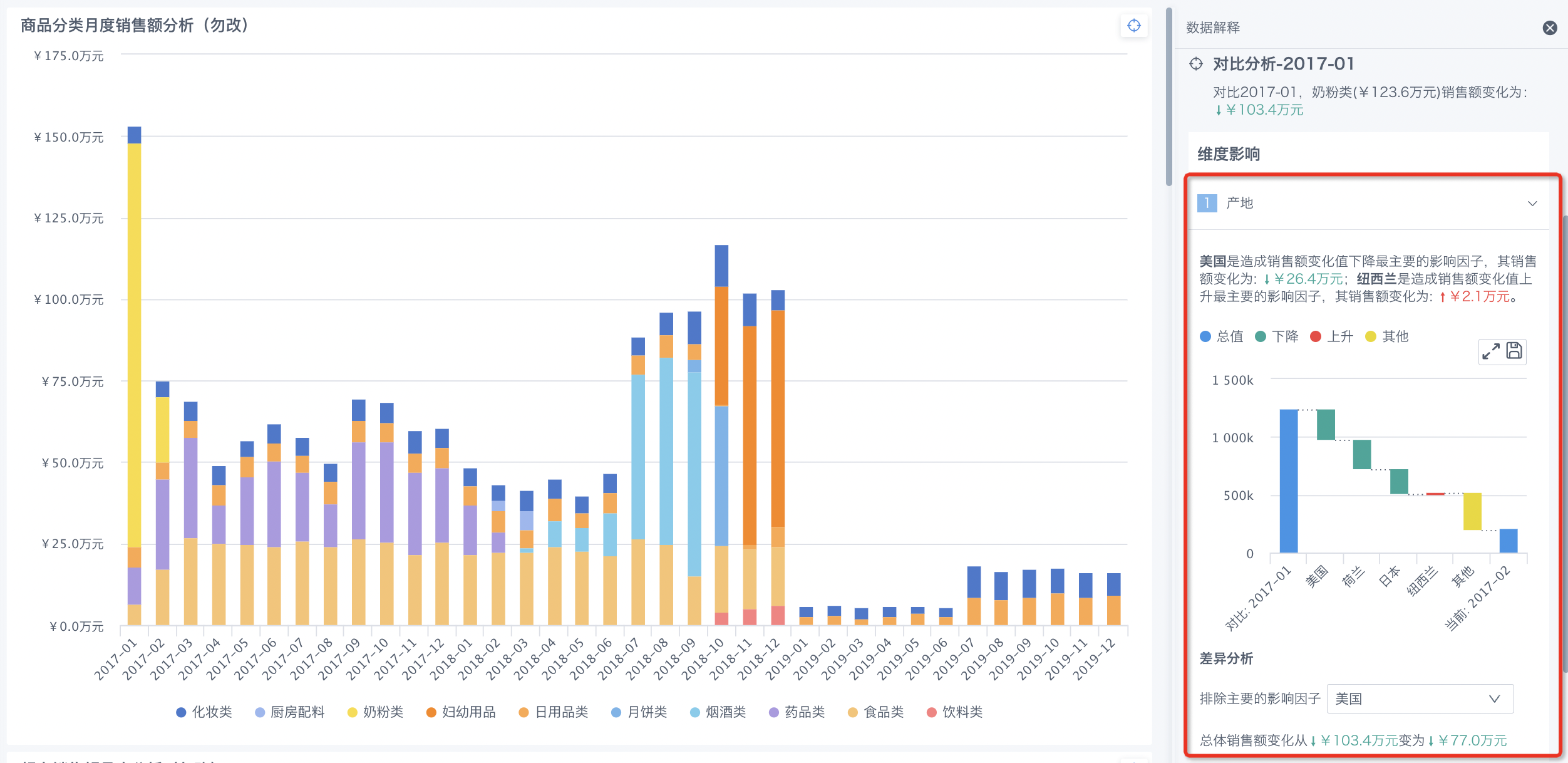Click the purple 药品类 segment of 2017-09 bar
This screenshot has height=763, width=1568.
pyautogui.click(x=358, y=491)
